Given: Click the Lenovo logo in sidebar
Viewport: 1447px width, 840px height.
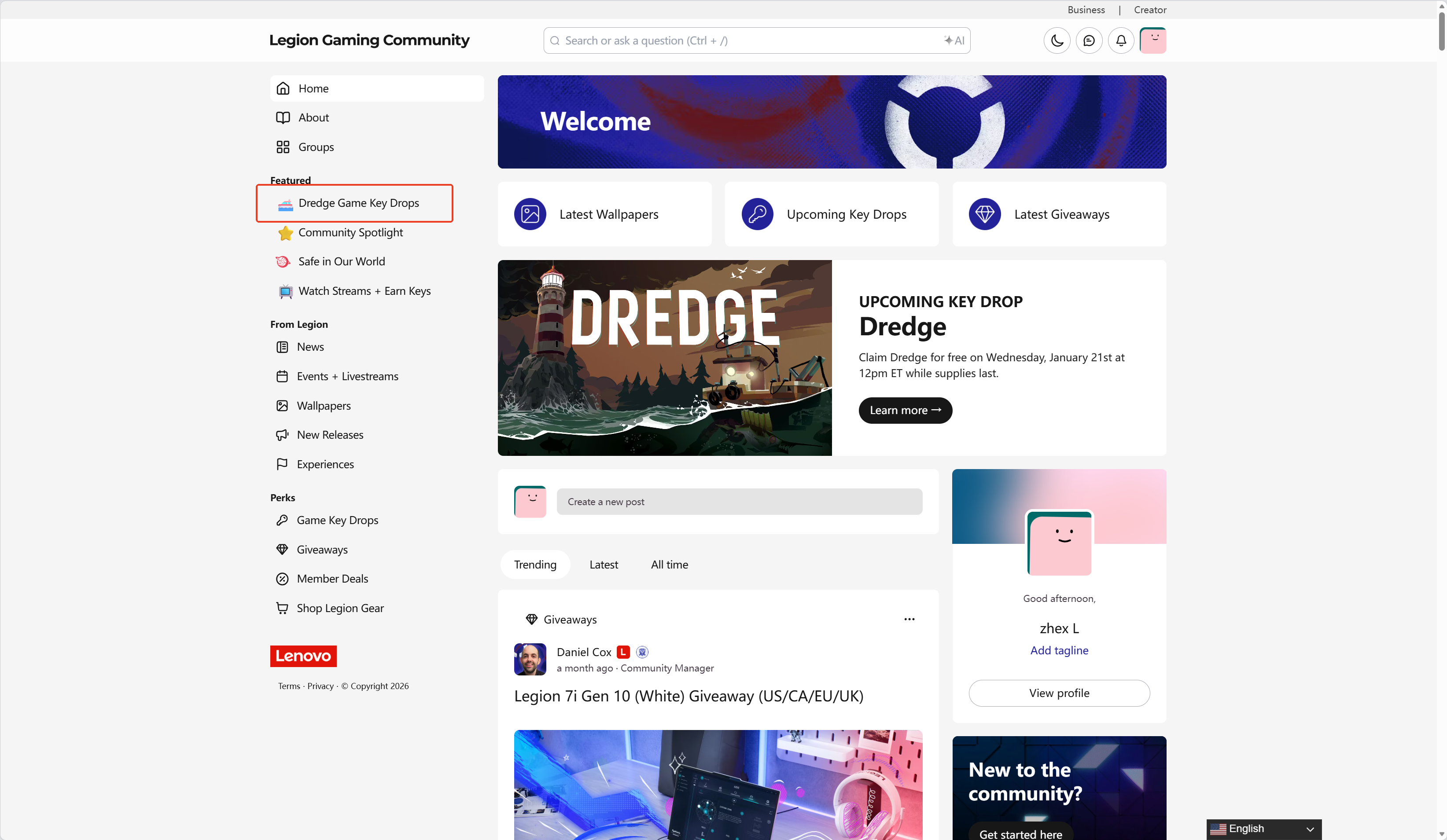Looking at the screenshot, I should (x=303, y=656).
